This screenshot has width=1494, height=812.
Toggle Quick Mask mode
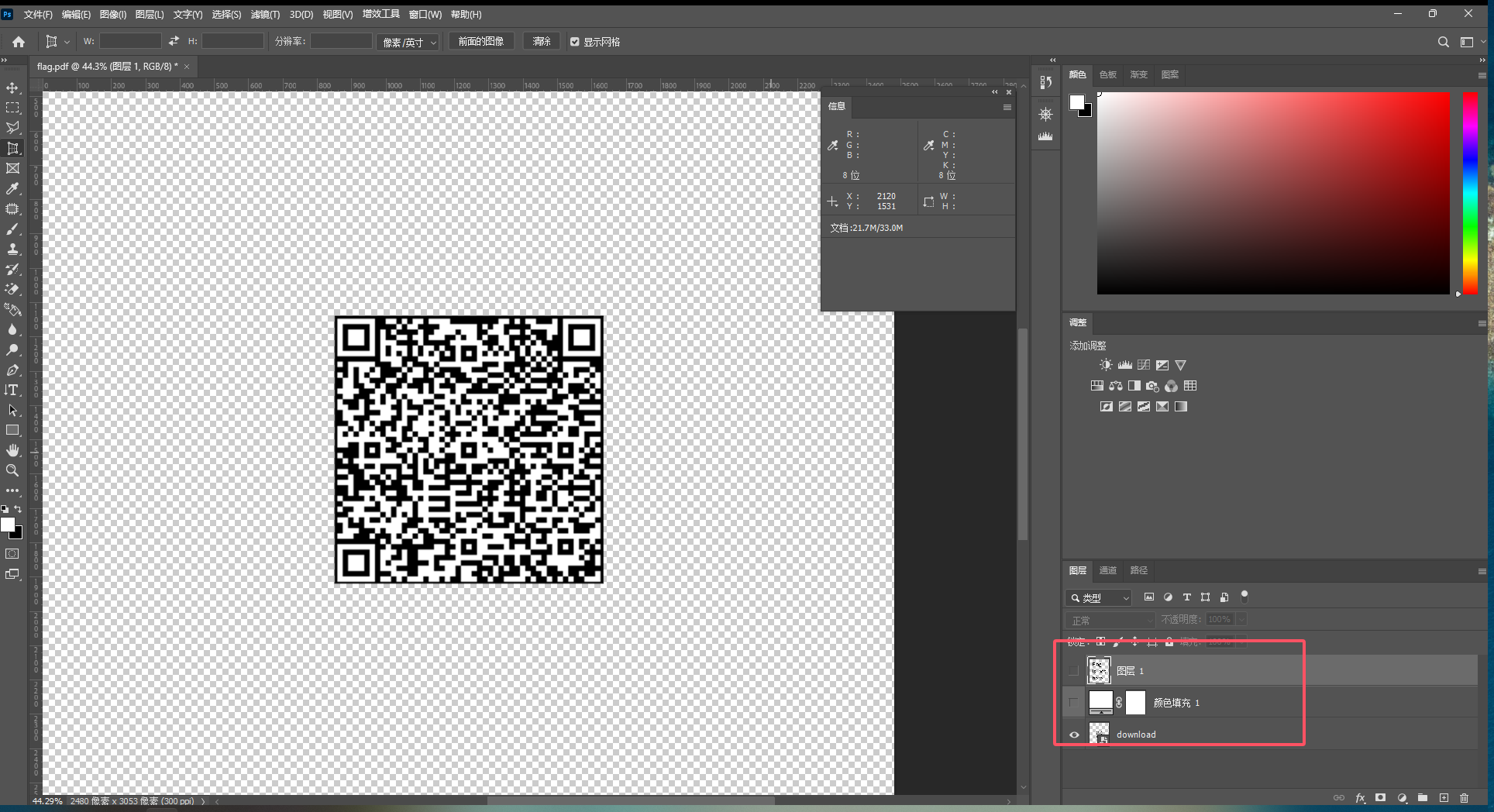[x=12, y=554]
